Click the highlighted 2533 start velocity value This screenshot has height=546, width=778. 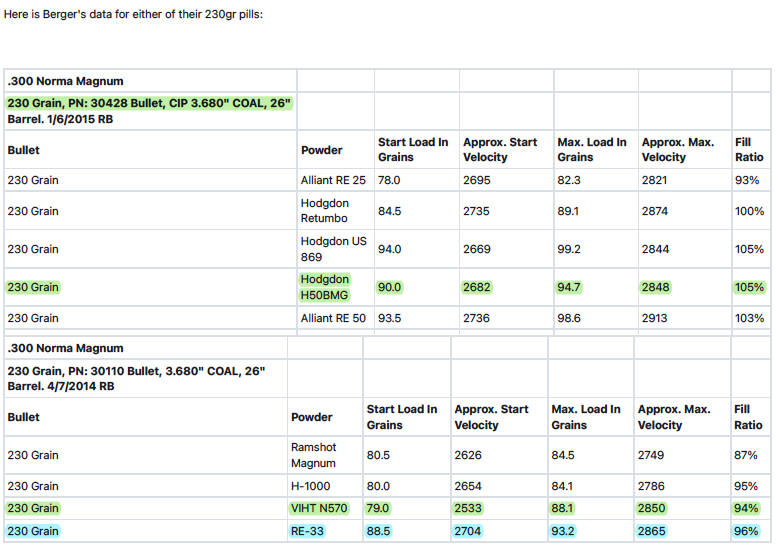click(469, 508)
